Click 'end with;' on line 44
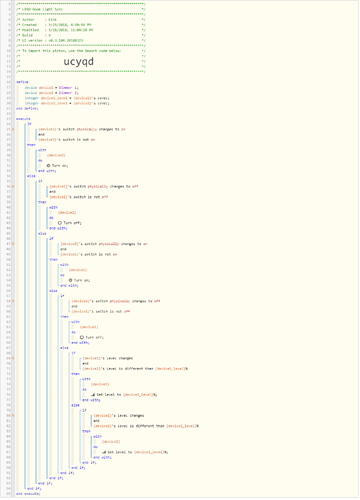The width and height of the screenshot is (360, 500). click(58, 228)
